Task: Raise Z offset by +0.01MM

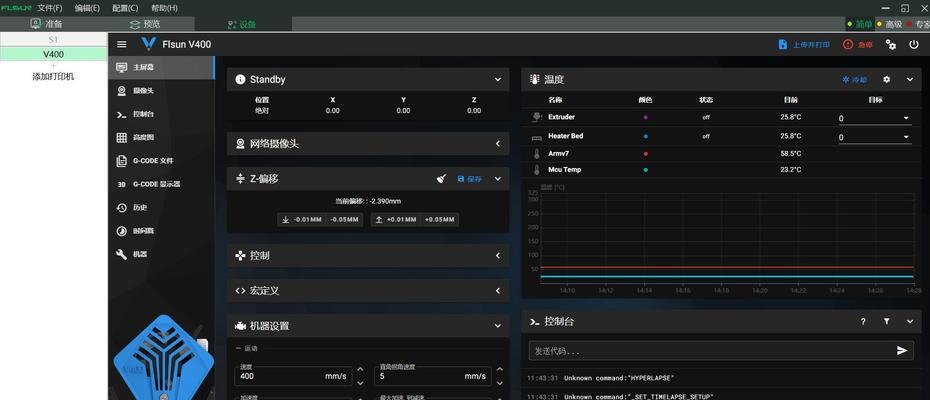Action: point(396,220)
